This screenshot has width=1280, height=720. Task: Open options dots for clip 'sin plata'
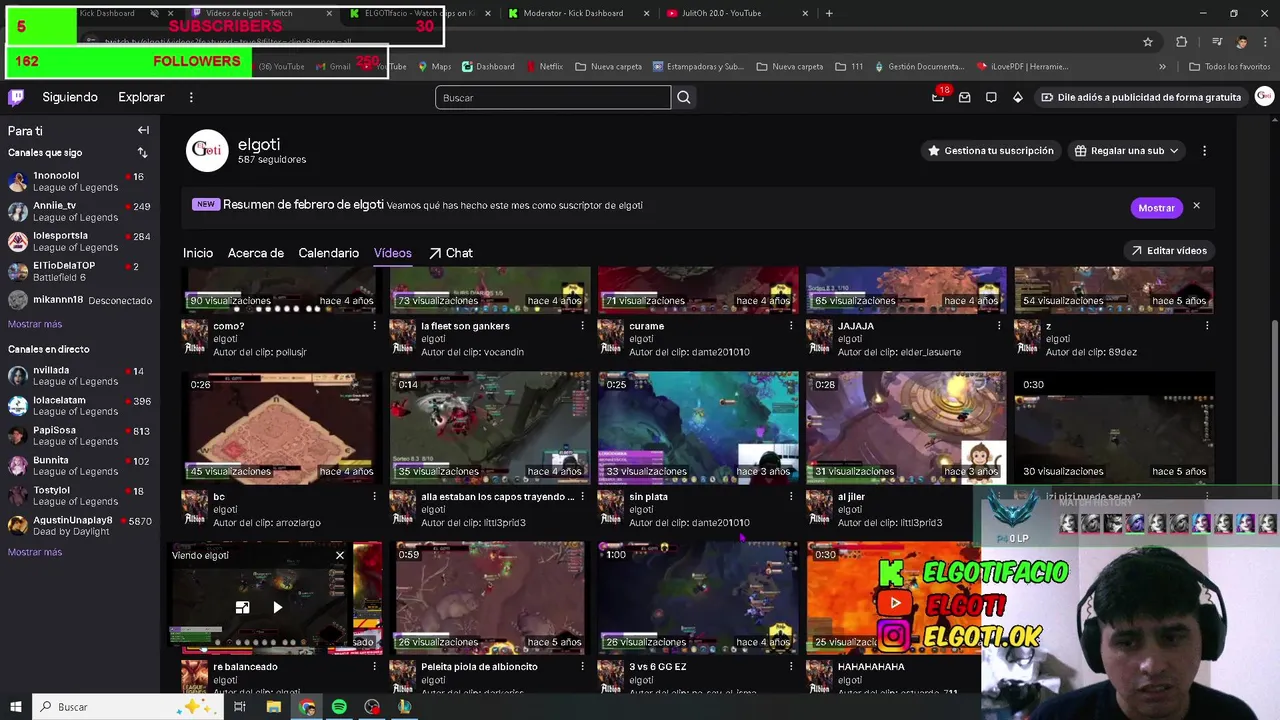coord(791,496)
